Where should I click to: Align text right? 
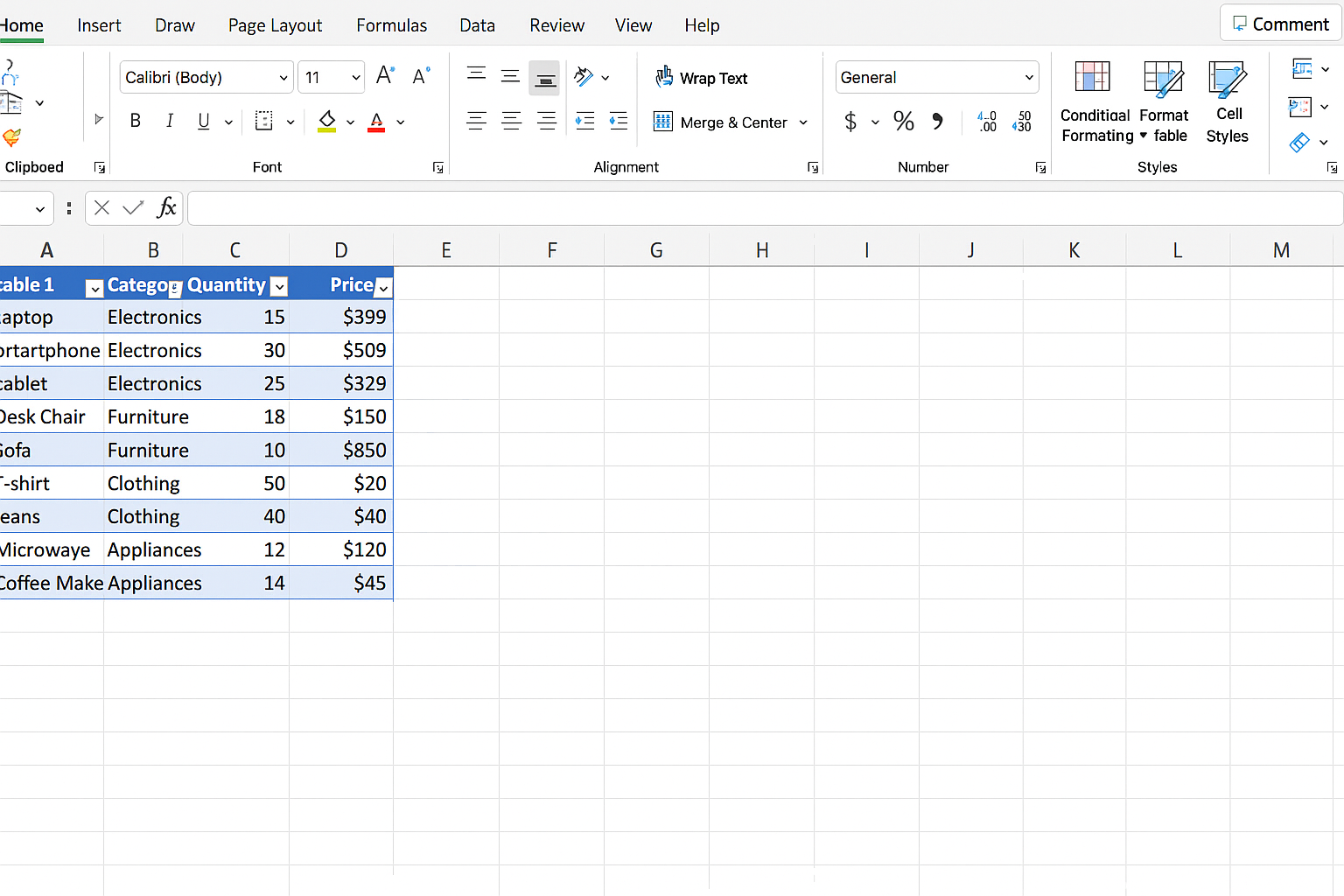pyautogui.click(x=546, y=122)
